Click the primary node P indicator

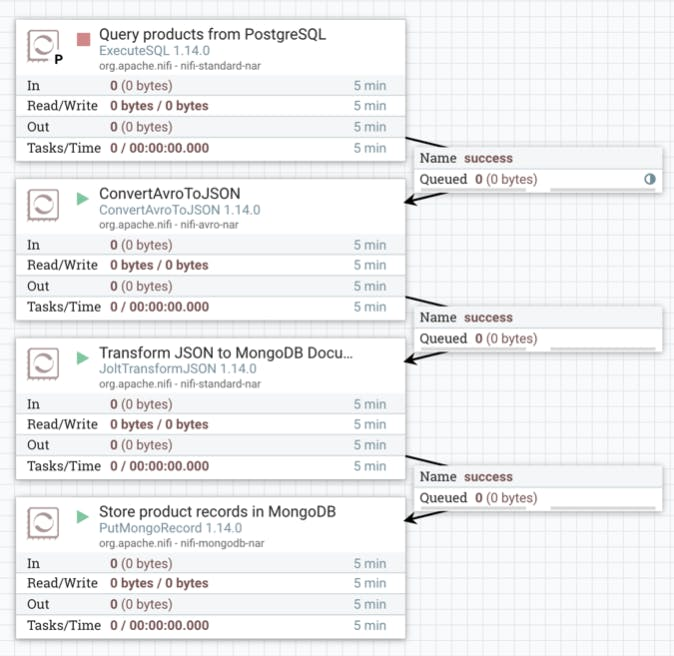coord(59,60)
